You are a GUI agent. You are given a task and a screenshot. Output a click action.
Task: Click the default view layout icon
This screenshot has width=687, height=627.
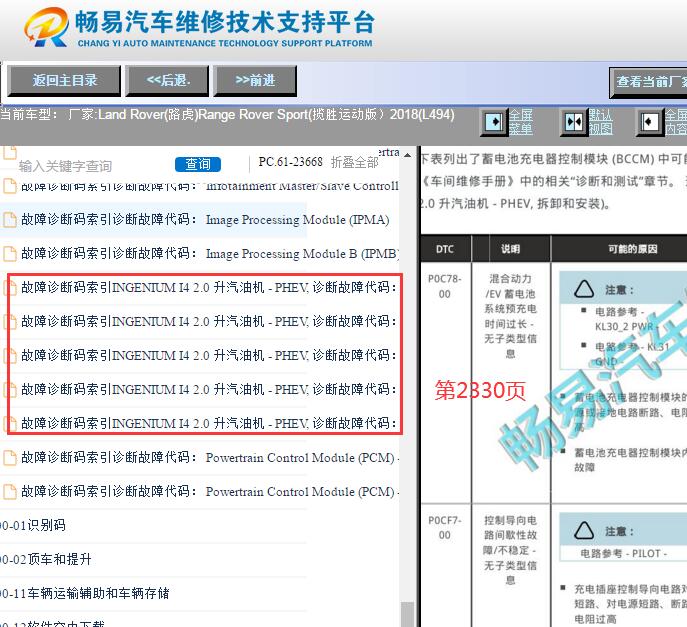pyautogui.click(x=574, y=122)
